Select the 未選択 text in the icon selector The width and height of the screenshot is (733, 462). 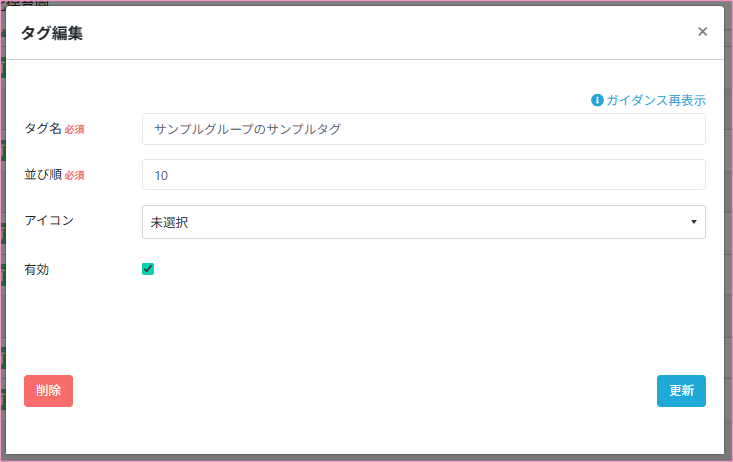click(170, 222)
